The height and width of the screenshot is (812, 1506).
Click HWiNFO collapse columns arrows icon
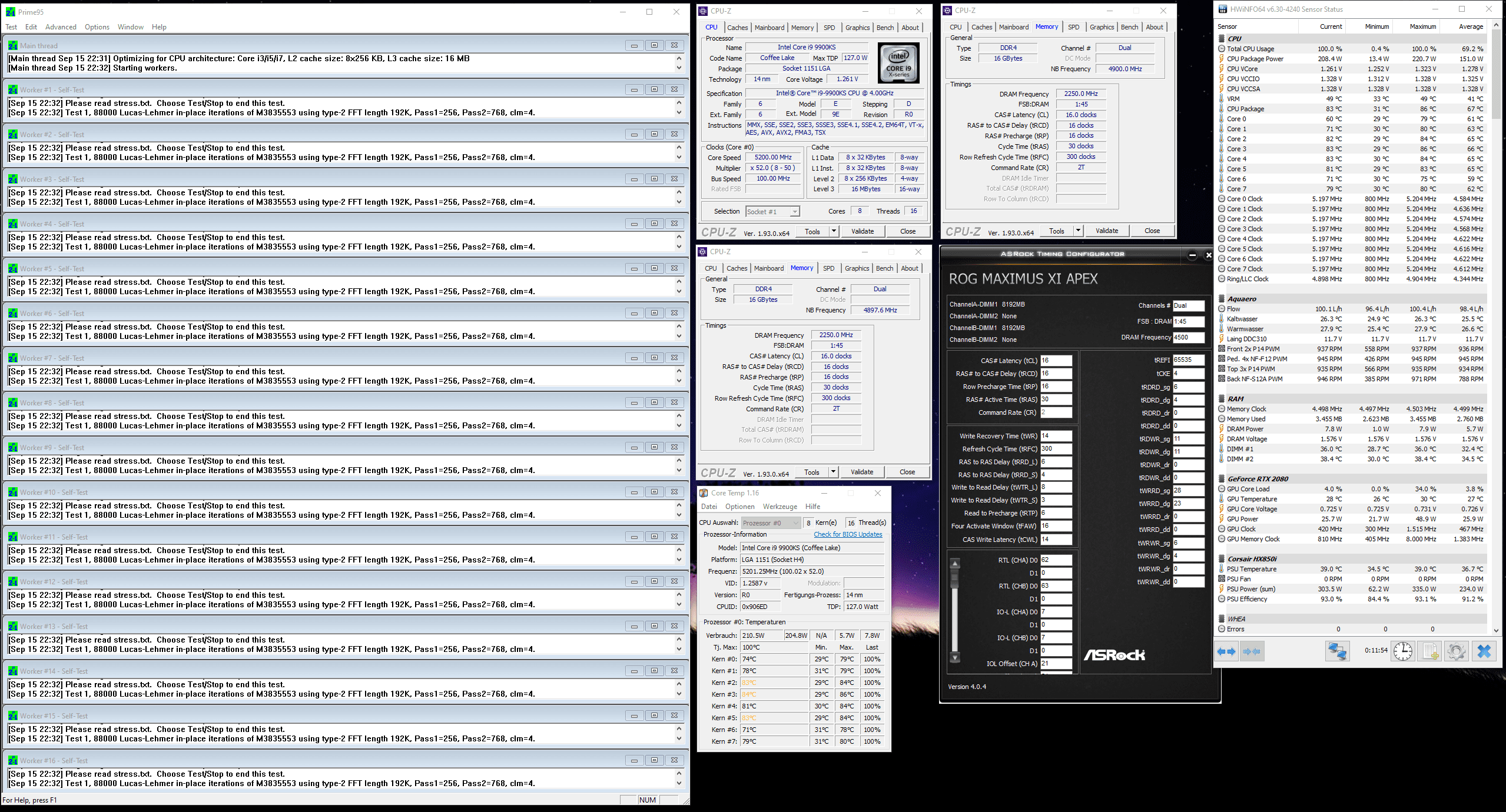(1252, 651)
